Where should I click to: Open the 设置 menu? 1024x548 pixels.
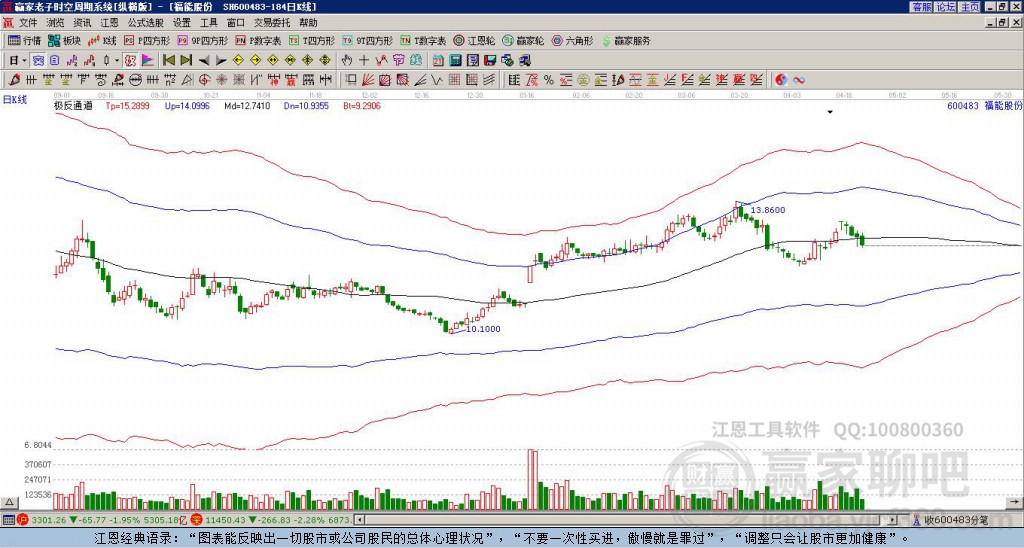coord(182,23)
